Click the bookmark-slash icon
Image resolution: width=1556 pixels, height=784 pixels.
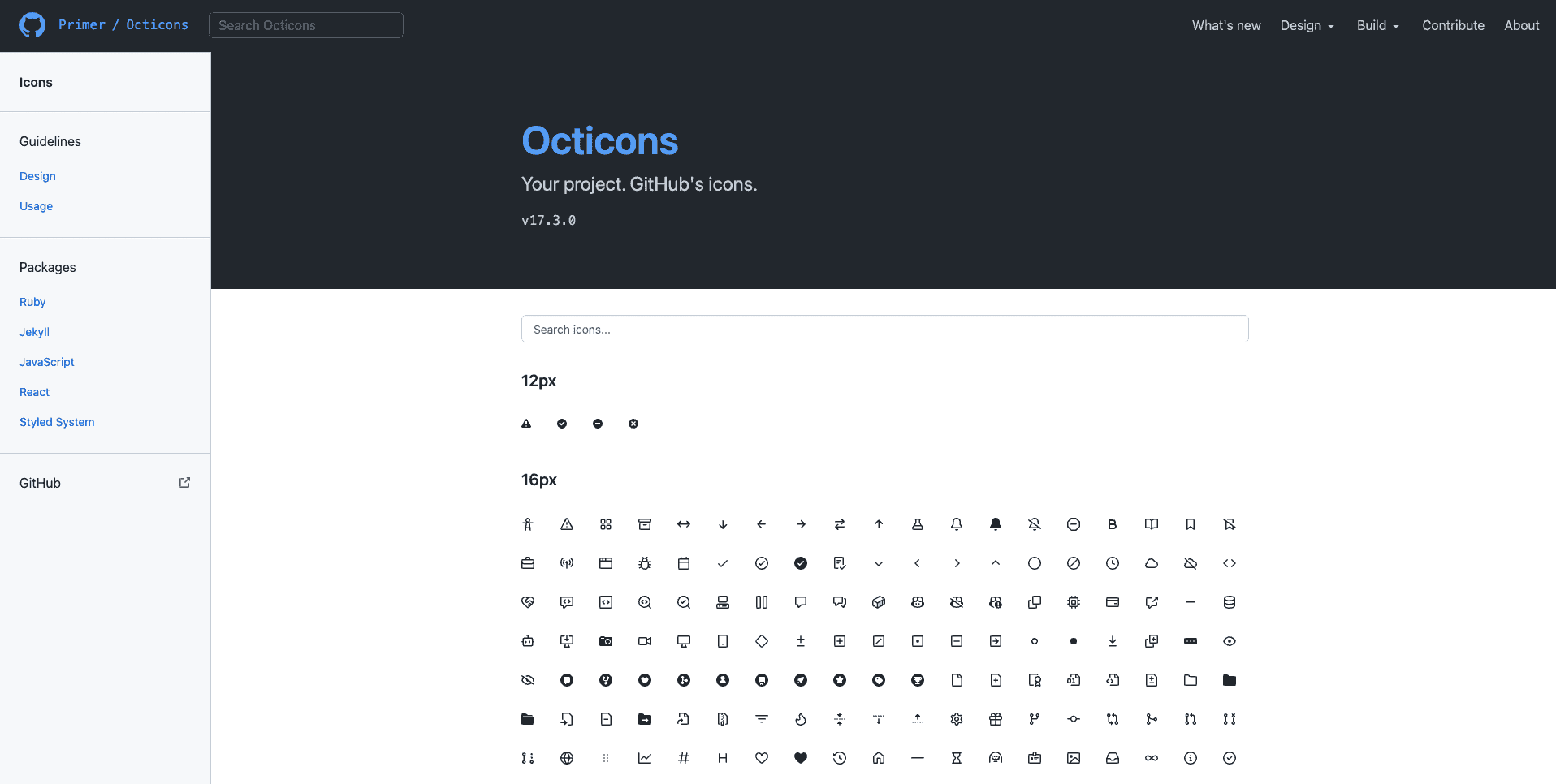[1230, 524]
